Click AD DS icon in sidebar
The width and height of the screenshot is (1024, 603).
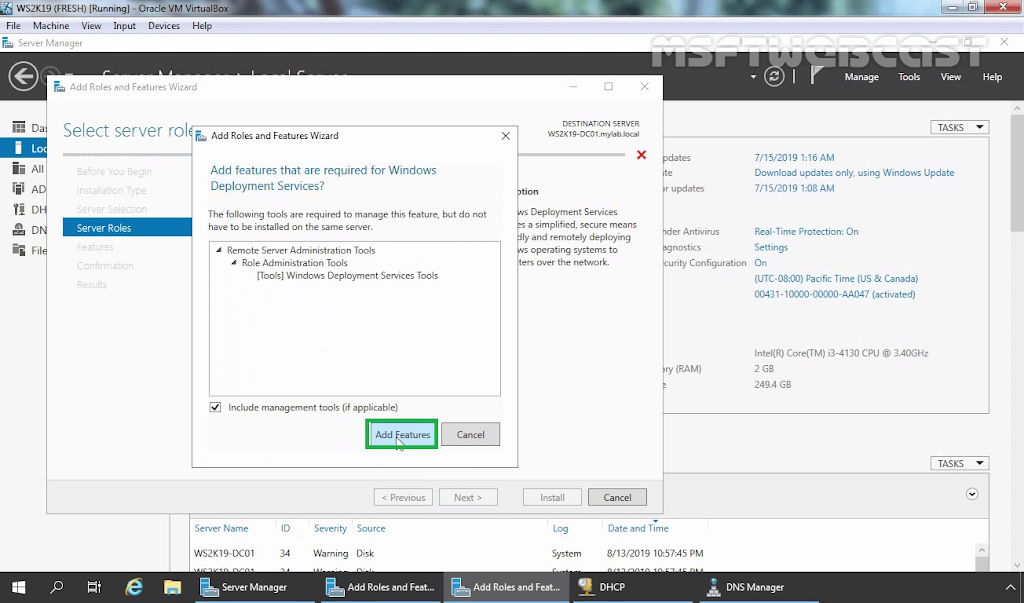(19, 189)
